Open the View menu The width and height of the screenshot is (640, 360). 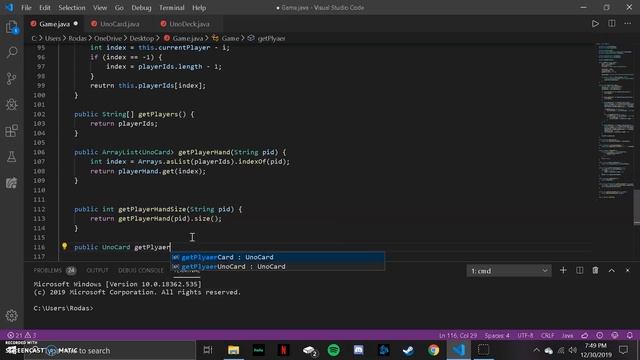click(100, 7)
